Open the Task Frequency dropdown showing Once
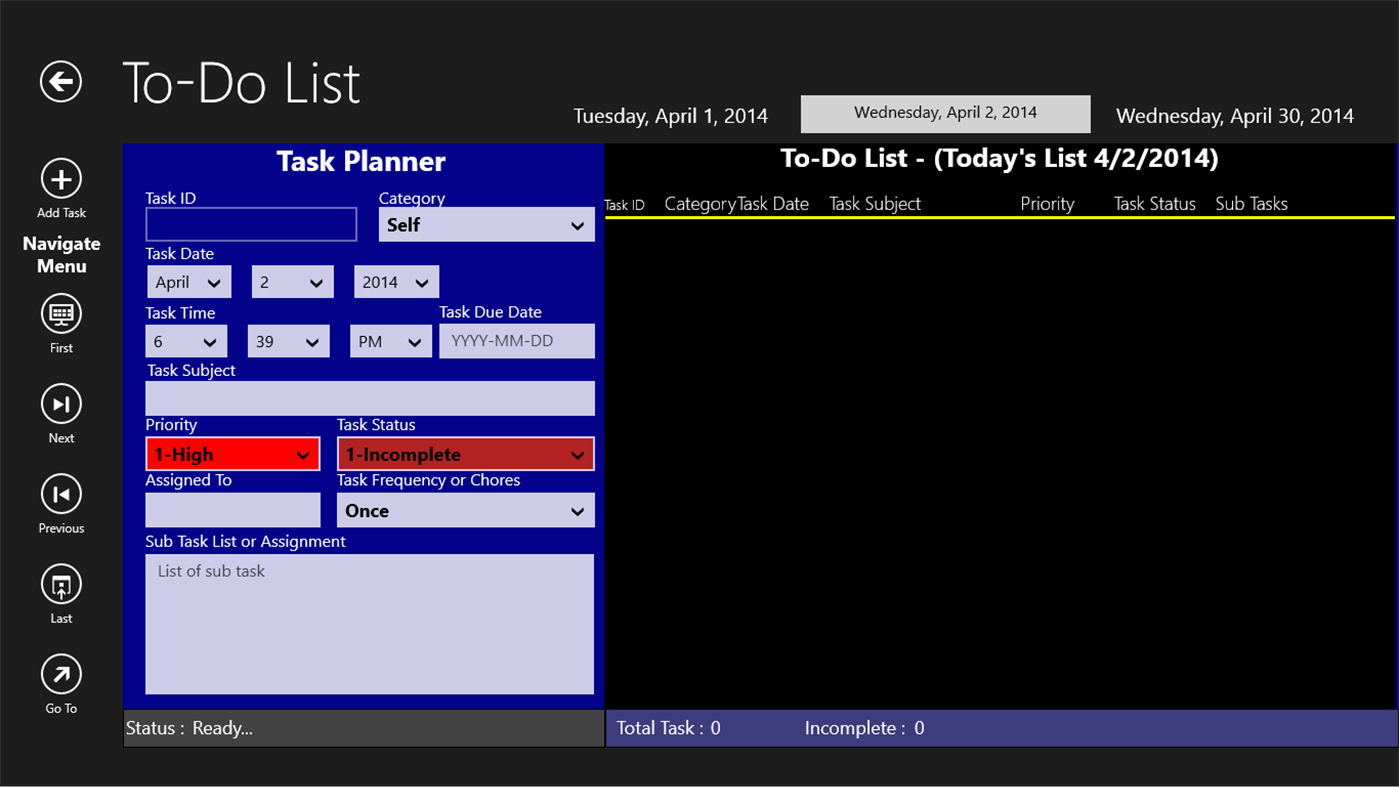The image size is (1399, 787). [465, 510]
